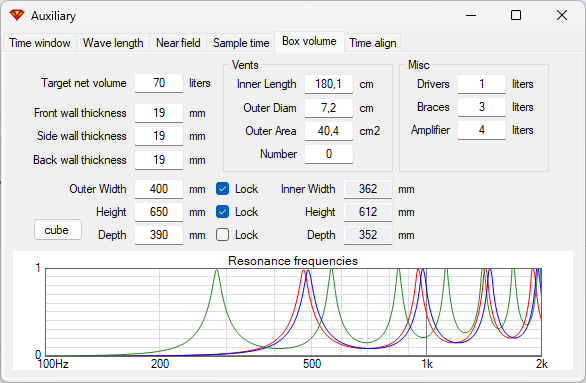Switch to the Time window tab

pos(40,43)
